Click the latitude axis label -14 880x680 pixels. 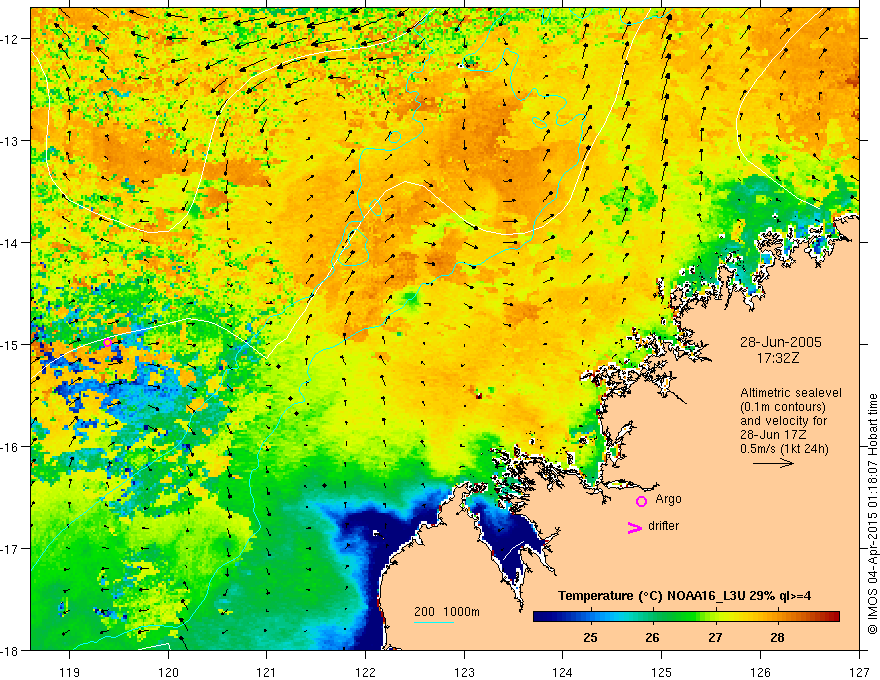click(x=10, y=243)
